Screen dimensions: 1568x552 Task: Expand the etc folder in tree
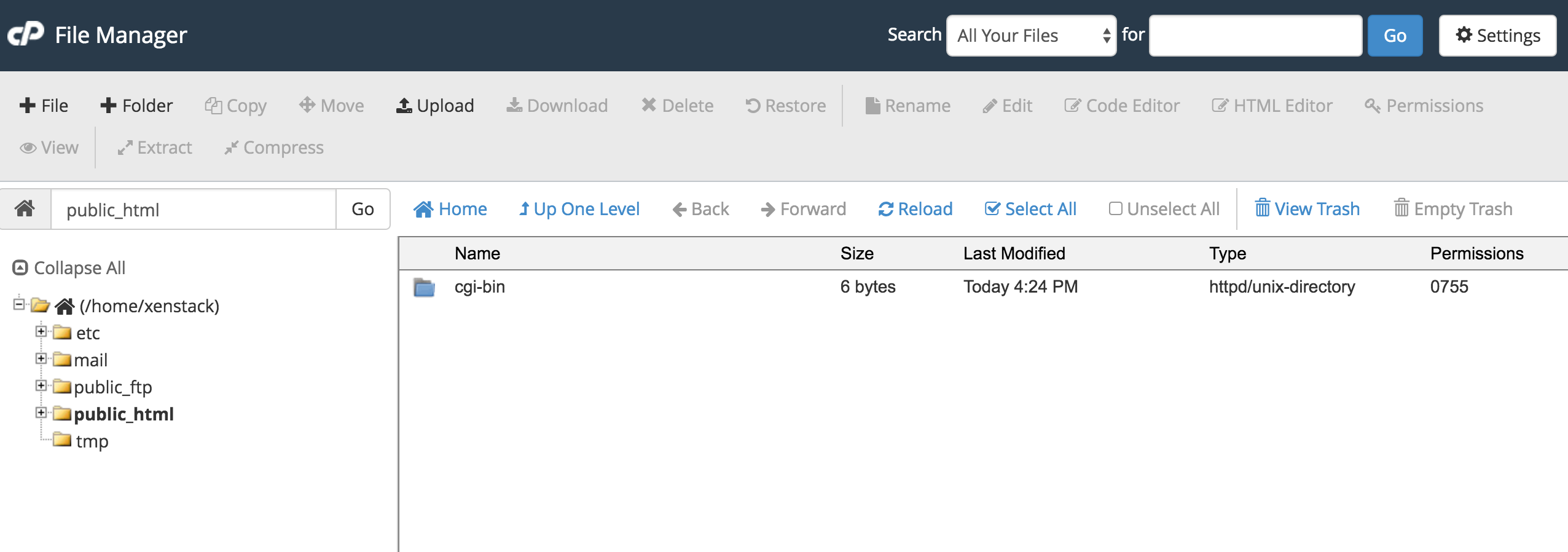point(41,331)
